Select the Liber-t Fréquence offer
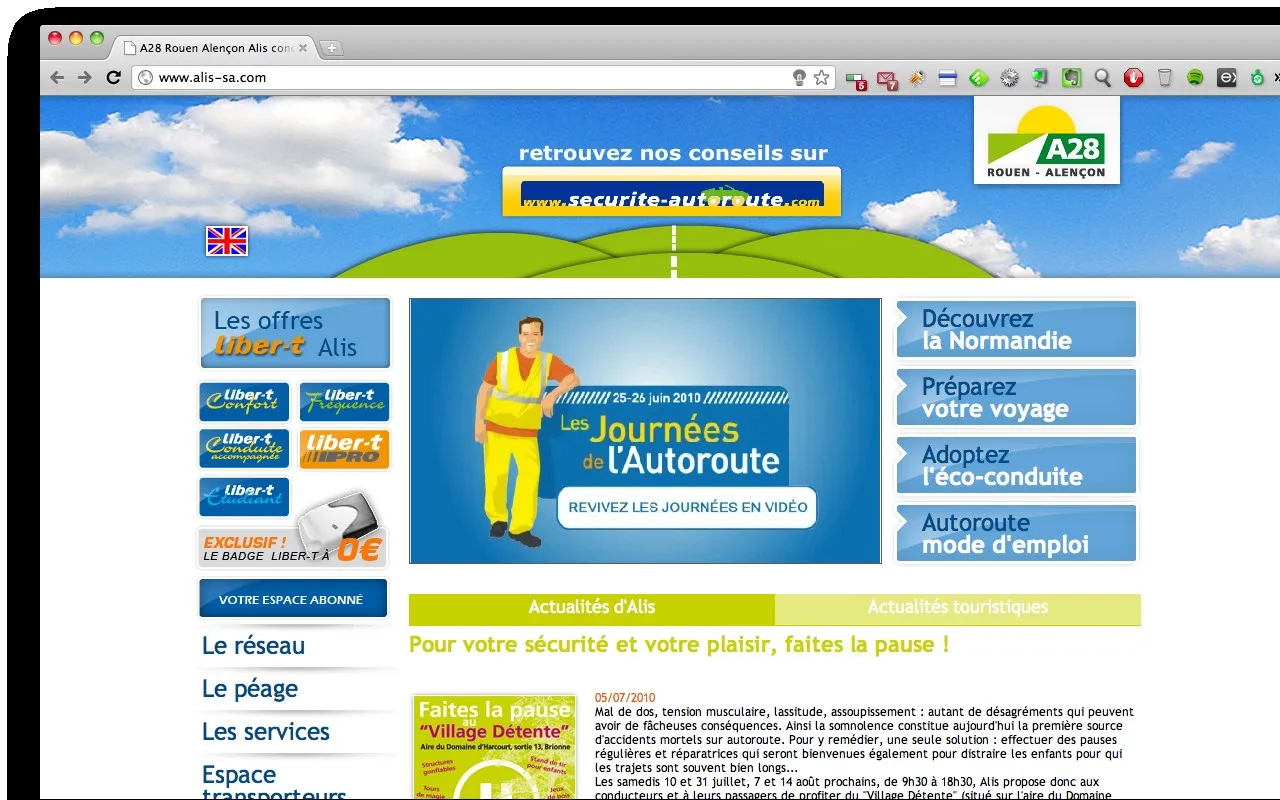This screenshot has width=1280, height=800. point(344,402)
